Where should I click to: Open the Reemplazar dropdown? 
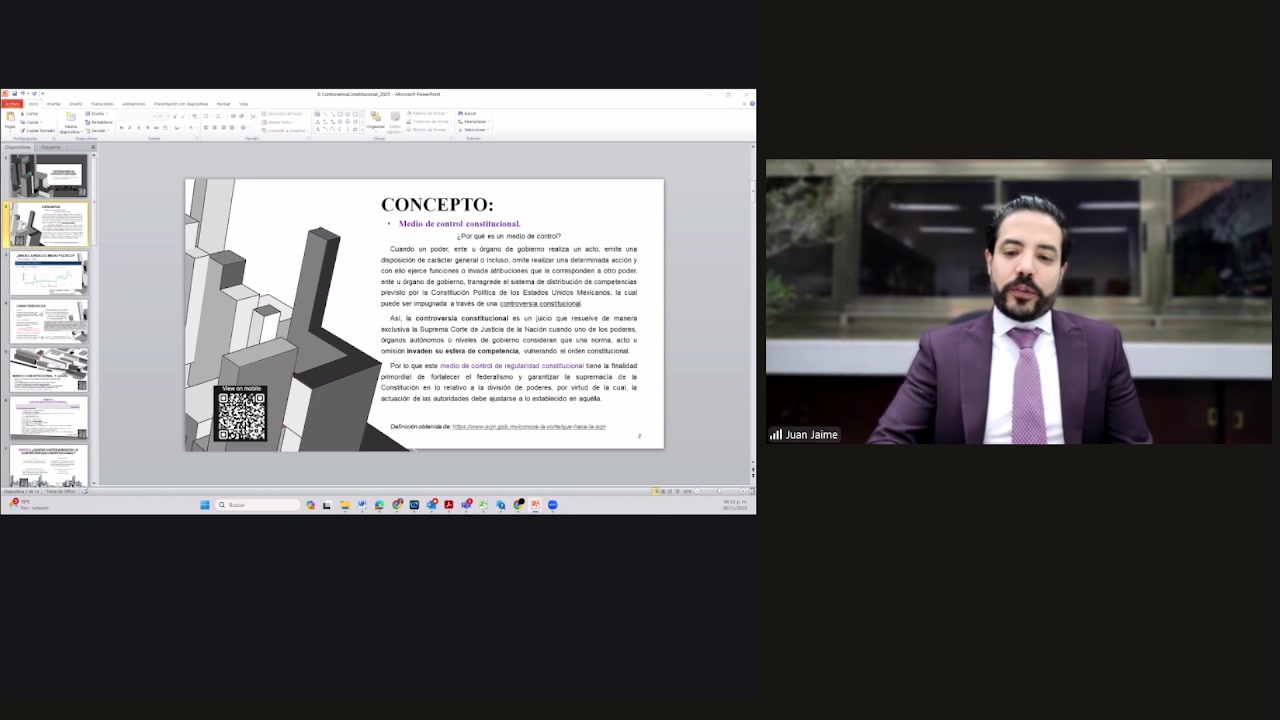pyautogui.click(x=475, y=121)
